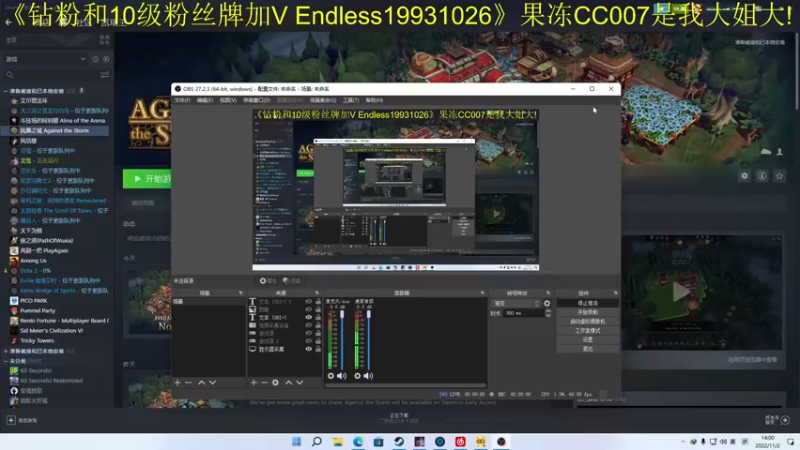Open Windows Start menu
The width and height of the screenshot is (800, 450).
[x=296, y=441]
